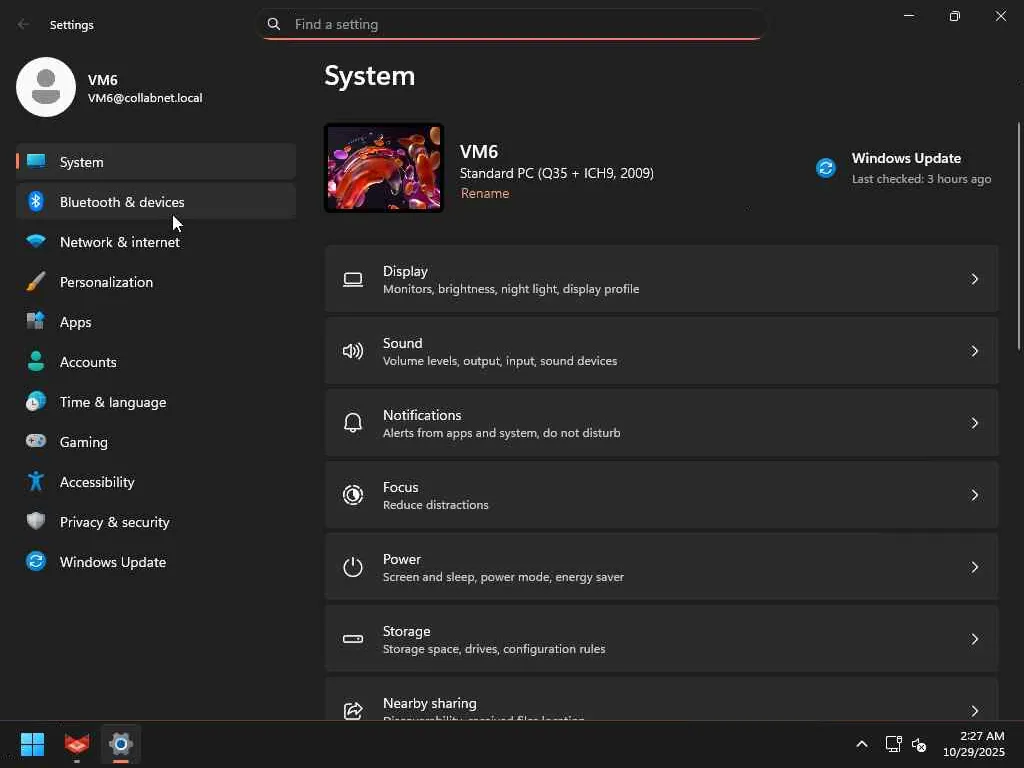This screenshot has height=768, width=1024.
Task: Click the Find a setting search box
Action: [x=520, y=24]
